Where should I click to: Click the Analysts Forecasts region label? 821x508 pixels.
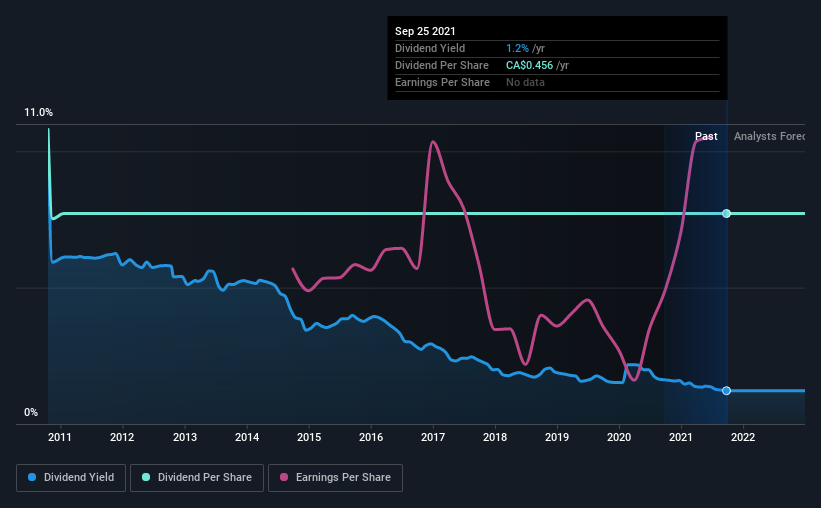769,136
